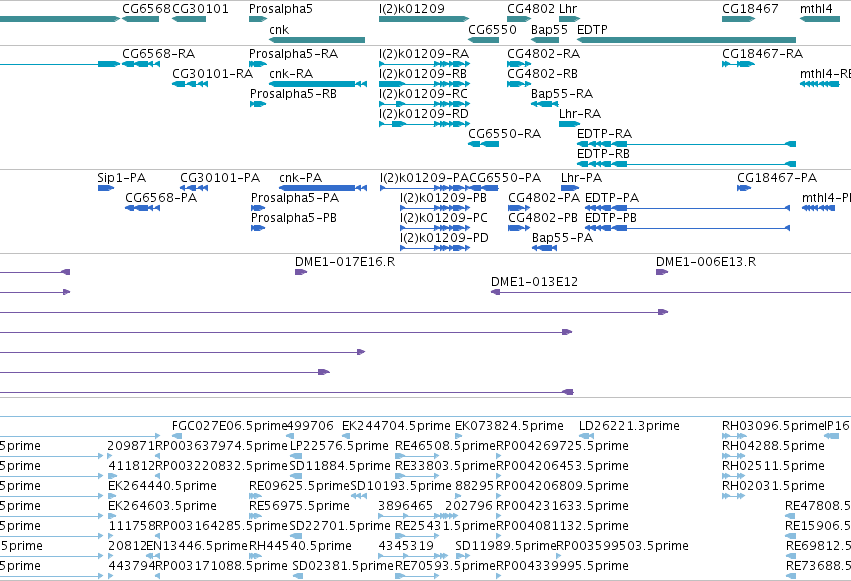The image size is (851, 581).
Task: Select the l(2)k01209 gene arrow
Action: [x=424, y=19]
